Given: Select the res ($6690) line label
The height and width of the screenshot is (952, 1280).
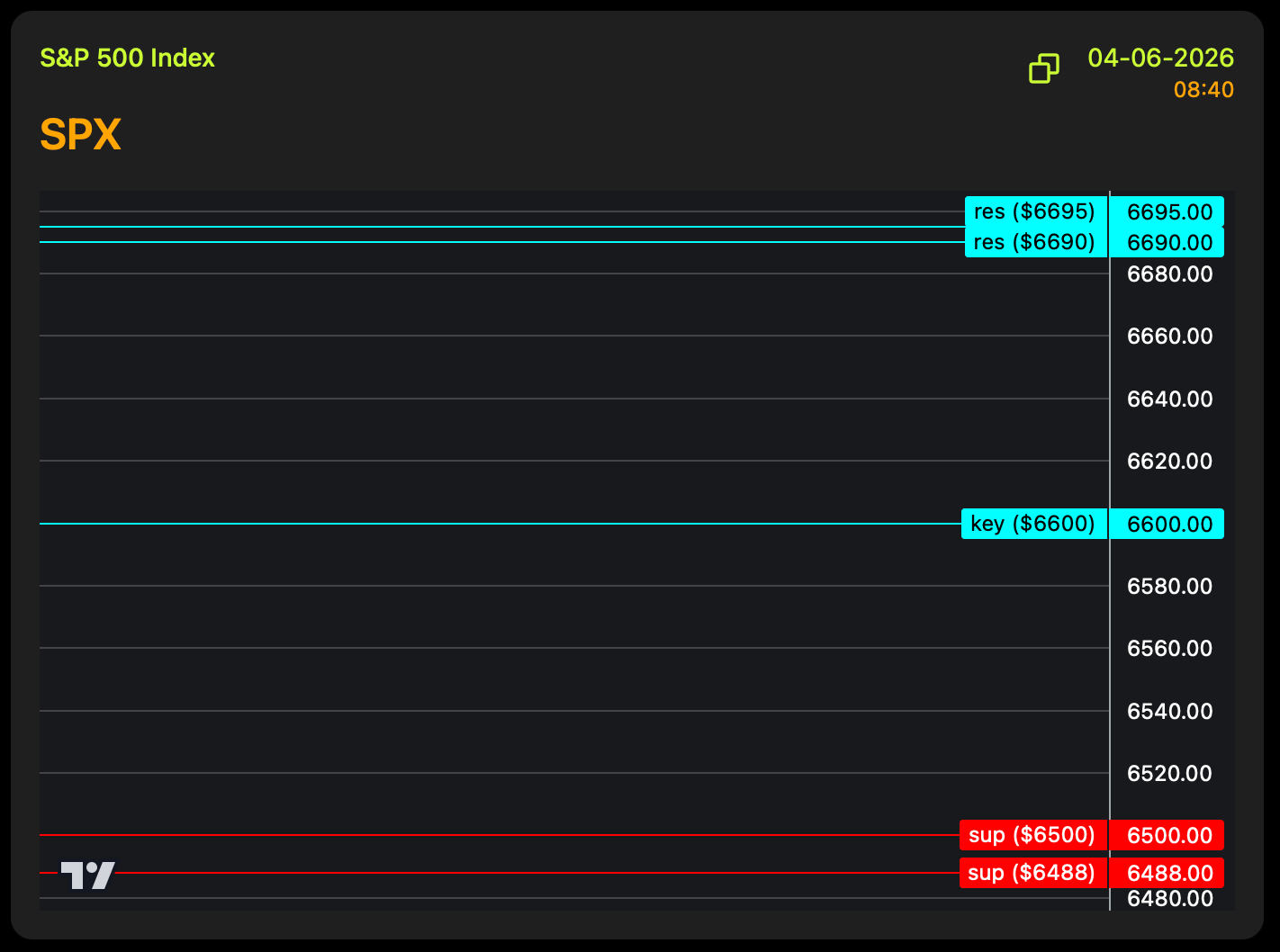Looking at the screenshot, I should (1034, 242).
